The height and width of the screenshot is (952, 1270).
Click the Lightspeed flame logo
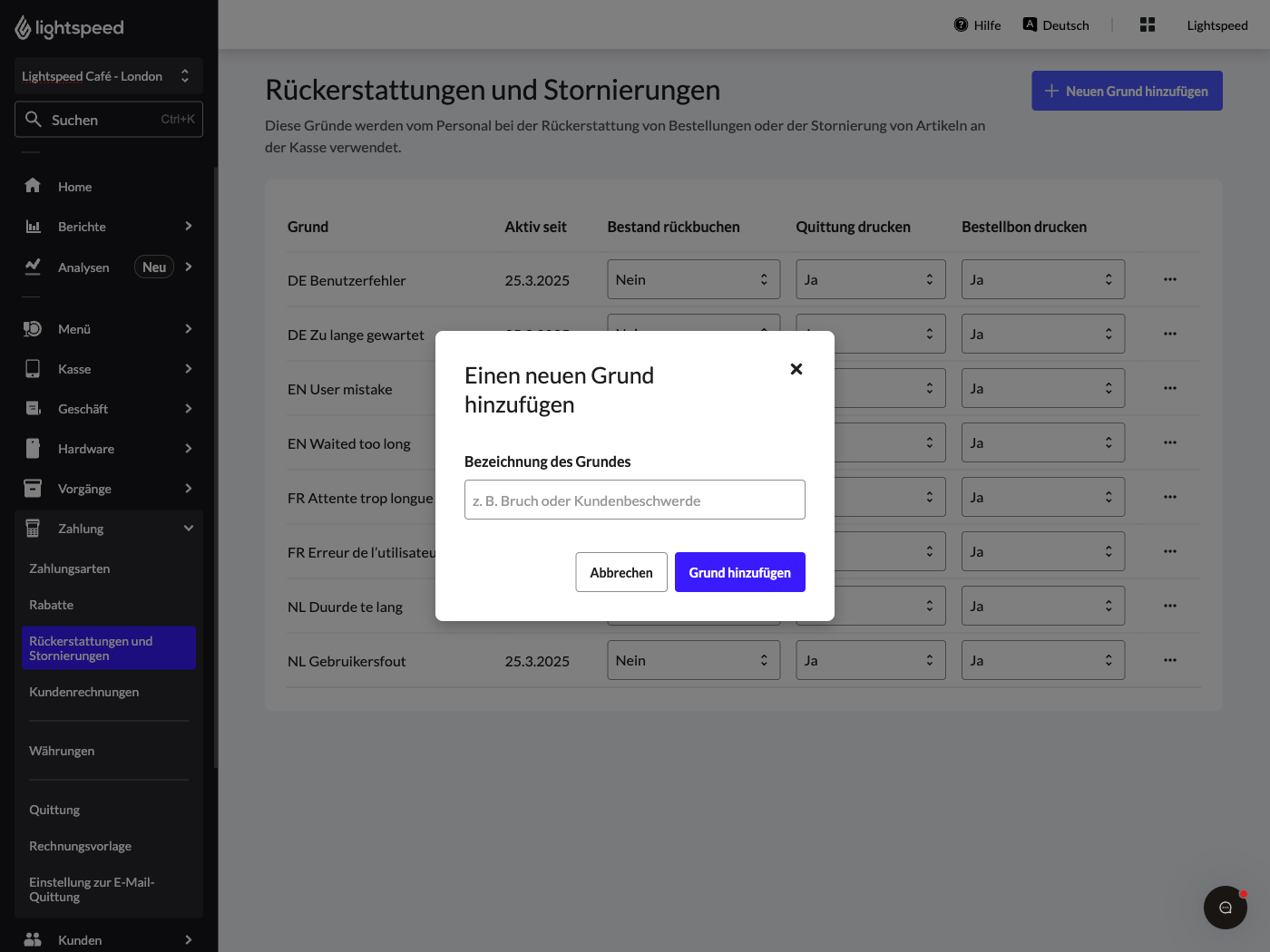[23, 28]
